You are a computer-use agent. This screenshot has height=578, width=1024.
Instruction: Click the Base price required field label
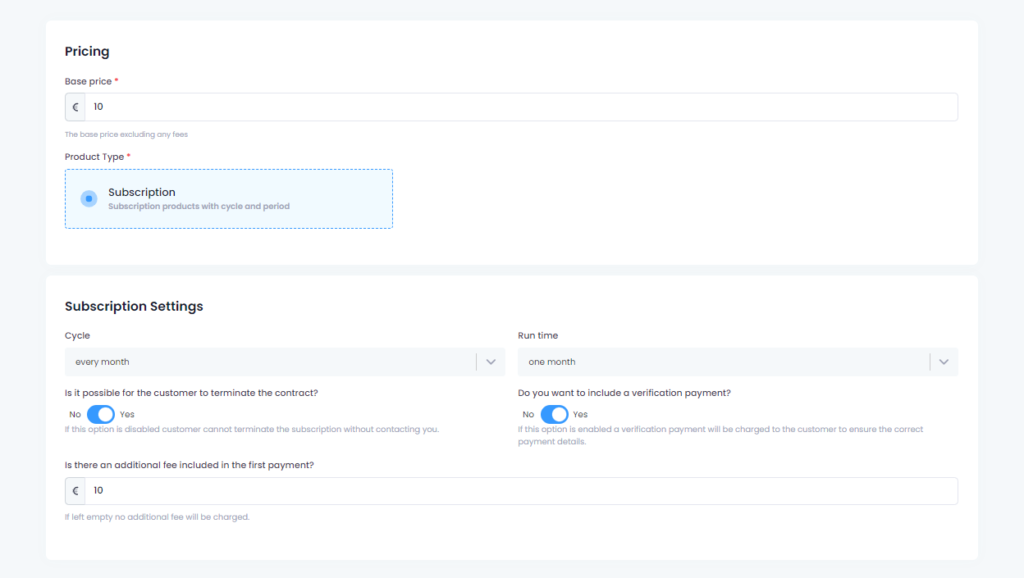89,81
